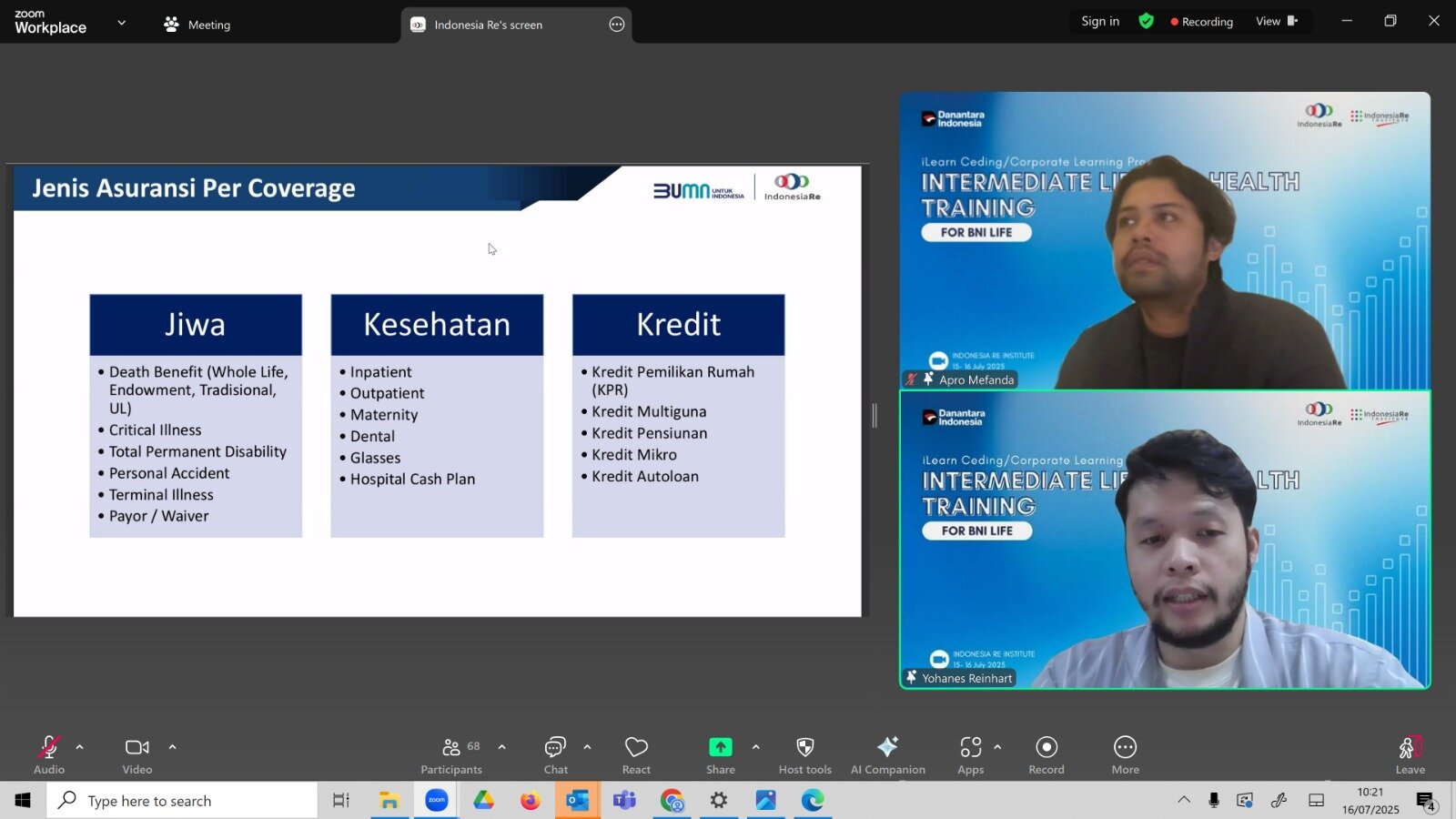Screen dimensions: 1456x819
Task: Open Photos app from the taskbar
Action: click(x=765, y=800)
